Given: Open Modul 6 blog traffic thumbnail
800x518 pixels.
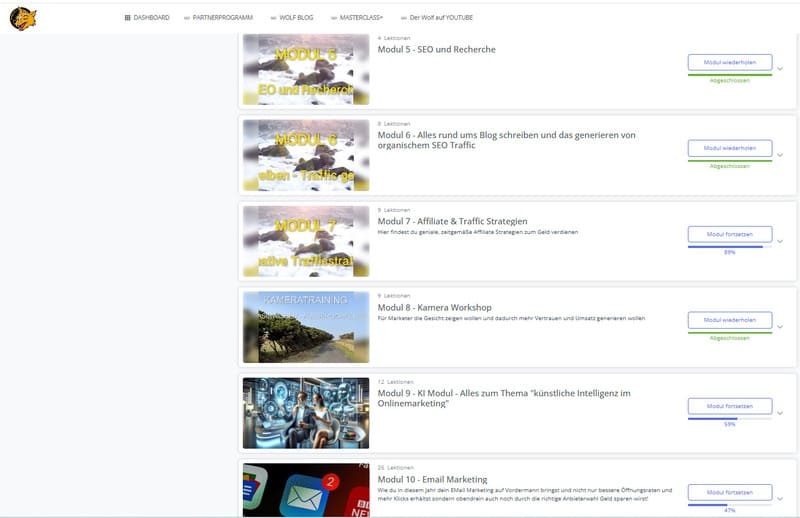Looking at the screenshot, I should pyautogui.click(x=306, y=155).
